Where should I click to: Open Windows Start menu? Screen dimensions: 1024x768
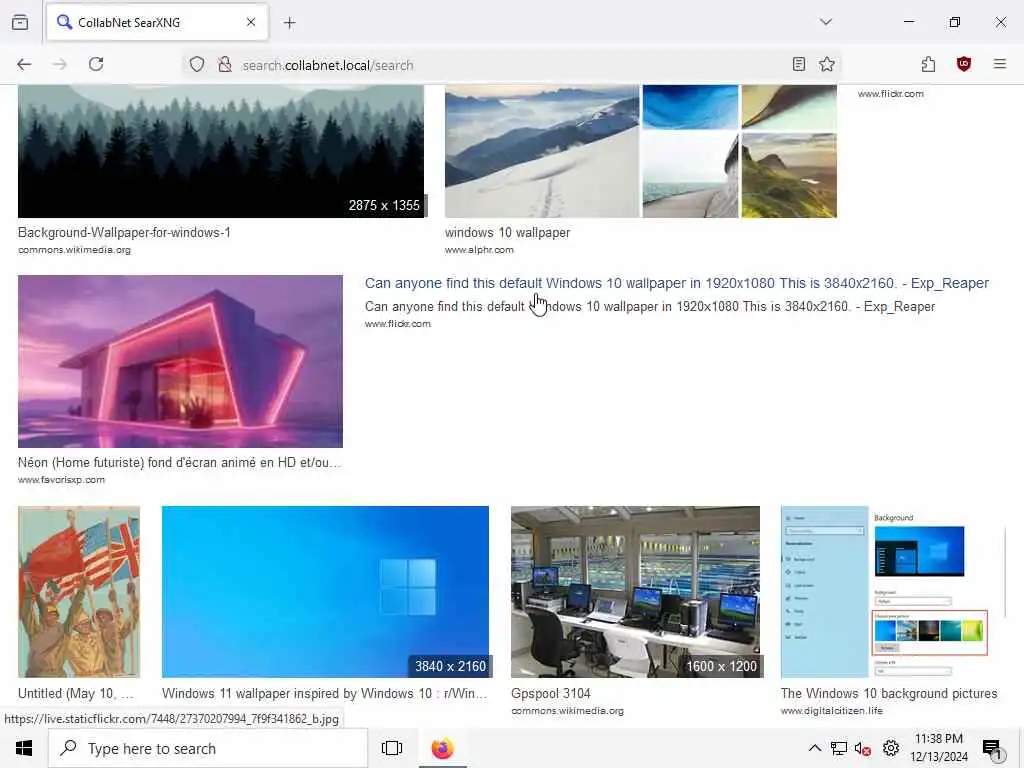coord(24,748)
